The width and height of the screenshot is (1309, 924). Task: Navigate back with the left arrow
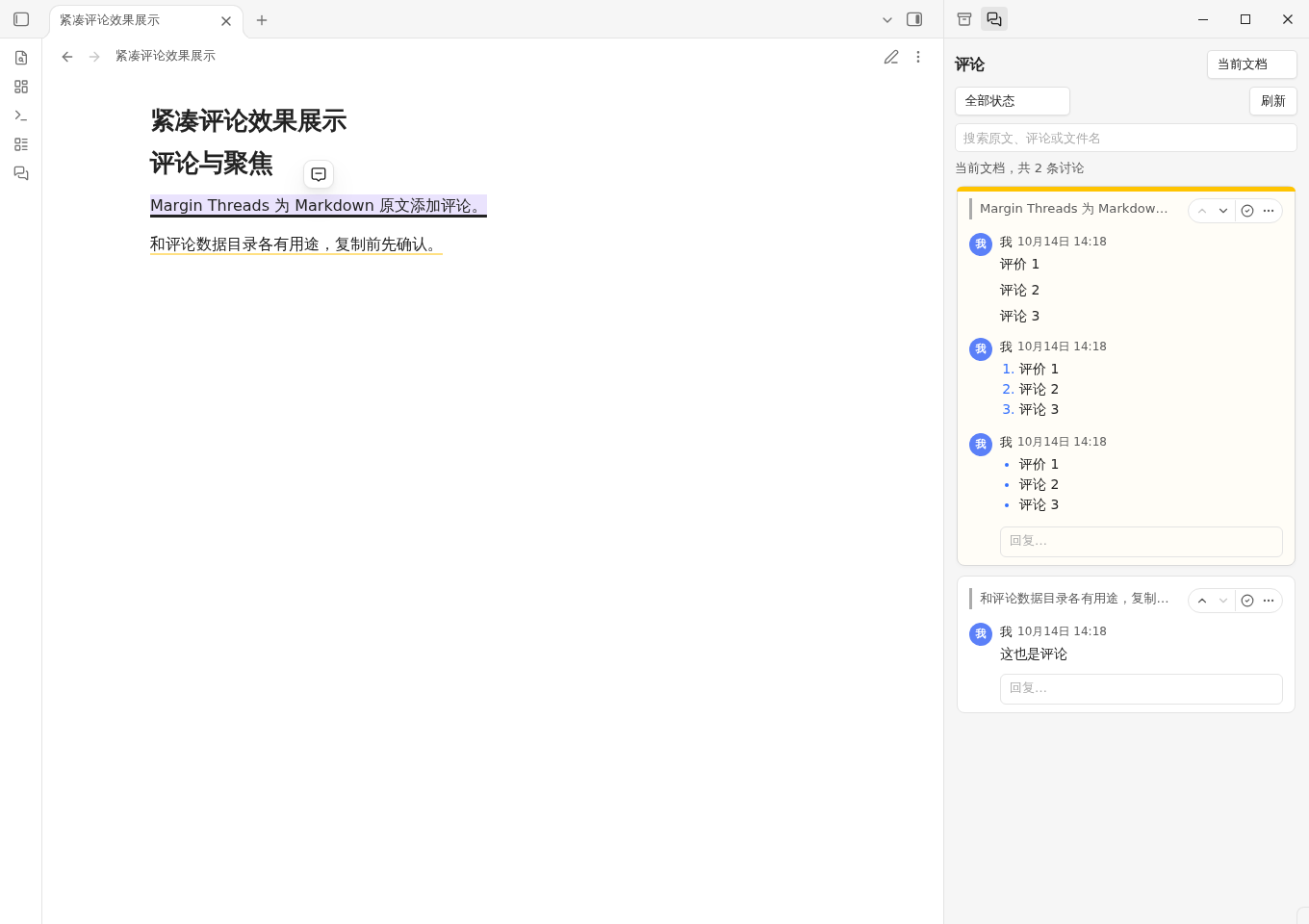[x=67, y=57]
